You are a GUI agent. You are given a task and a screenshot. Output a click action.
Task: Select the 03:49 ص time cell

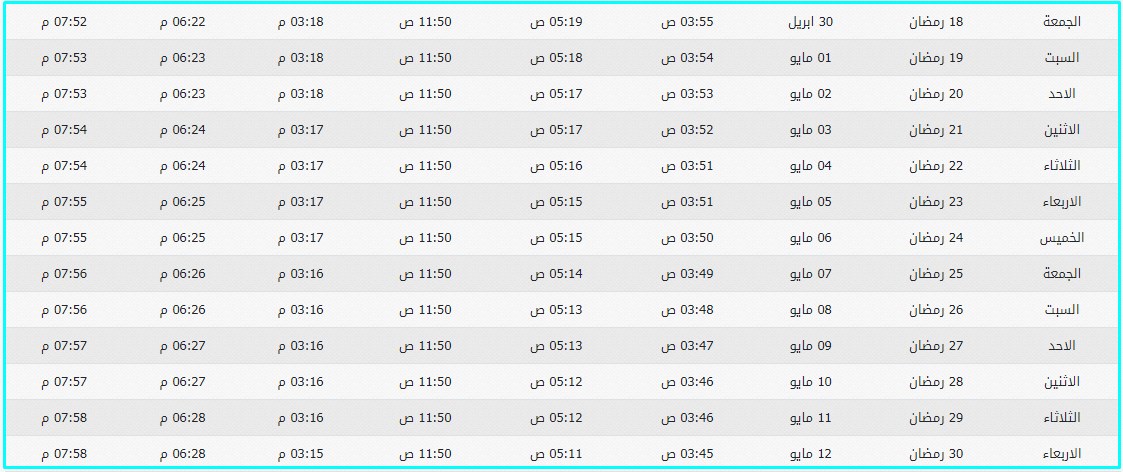click(x=686, y=274)
